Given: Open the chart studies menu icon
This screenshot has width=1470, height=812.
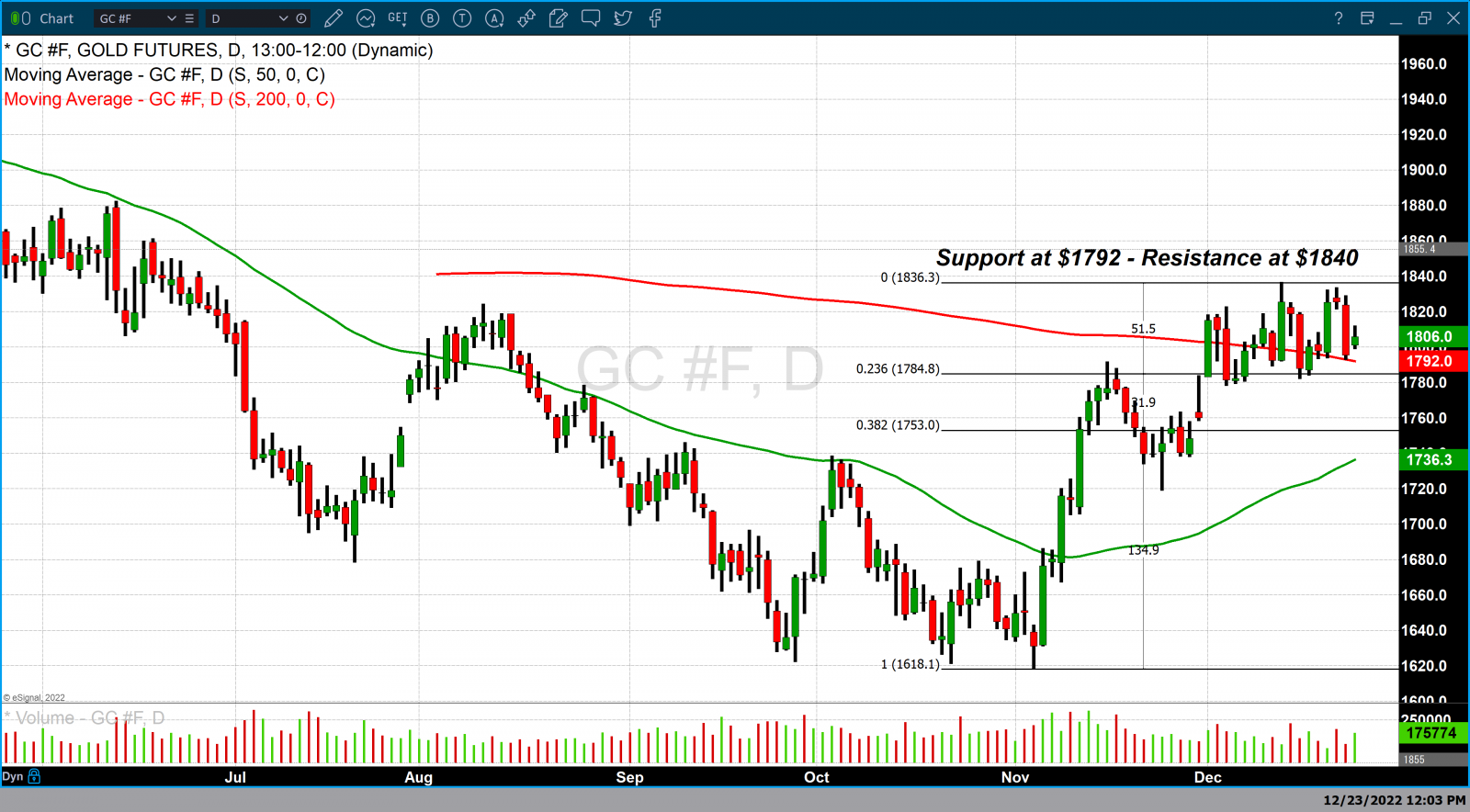Looking at the screenshot, I should pyautogui.click(x=366, y=18).
